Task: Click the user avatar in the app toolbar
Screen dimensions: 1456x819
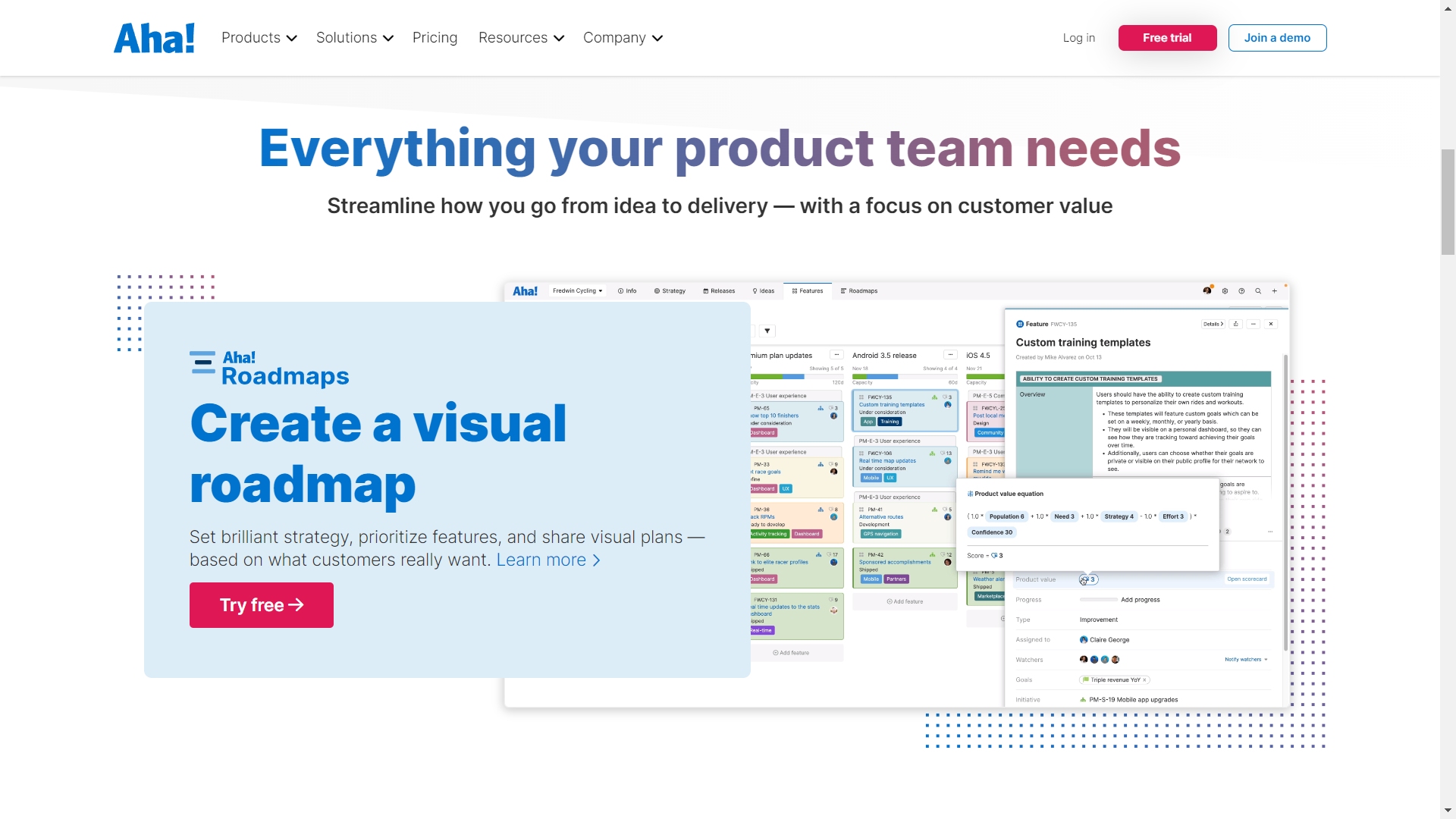Action: 1207,290
